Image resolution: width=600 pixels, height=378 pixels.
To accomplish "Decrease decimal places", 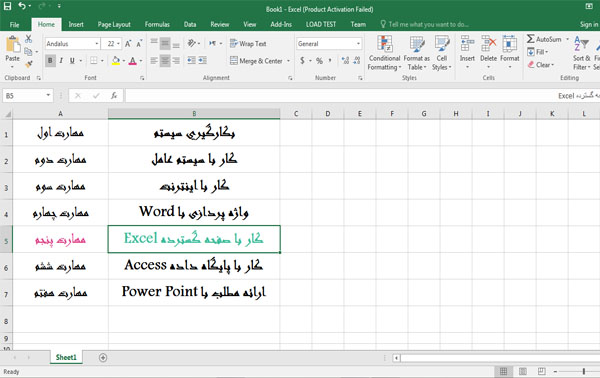I will pos(357,60).
